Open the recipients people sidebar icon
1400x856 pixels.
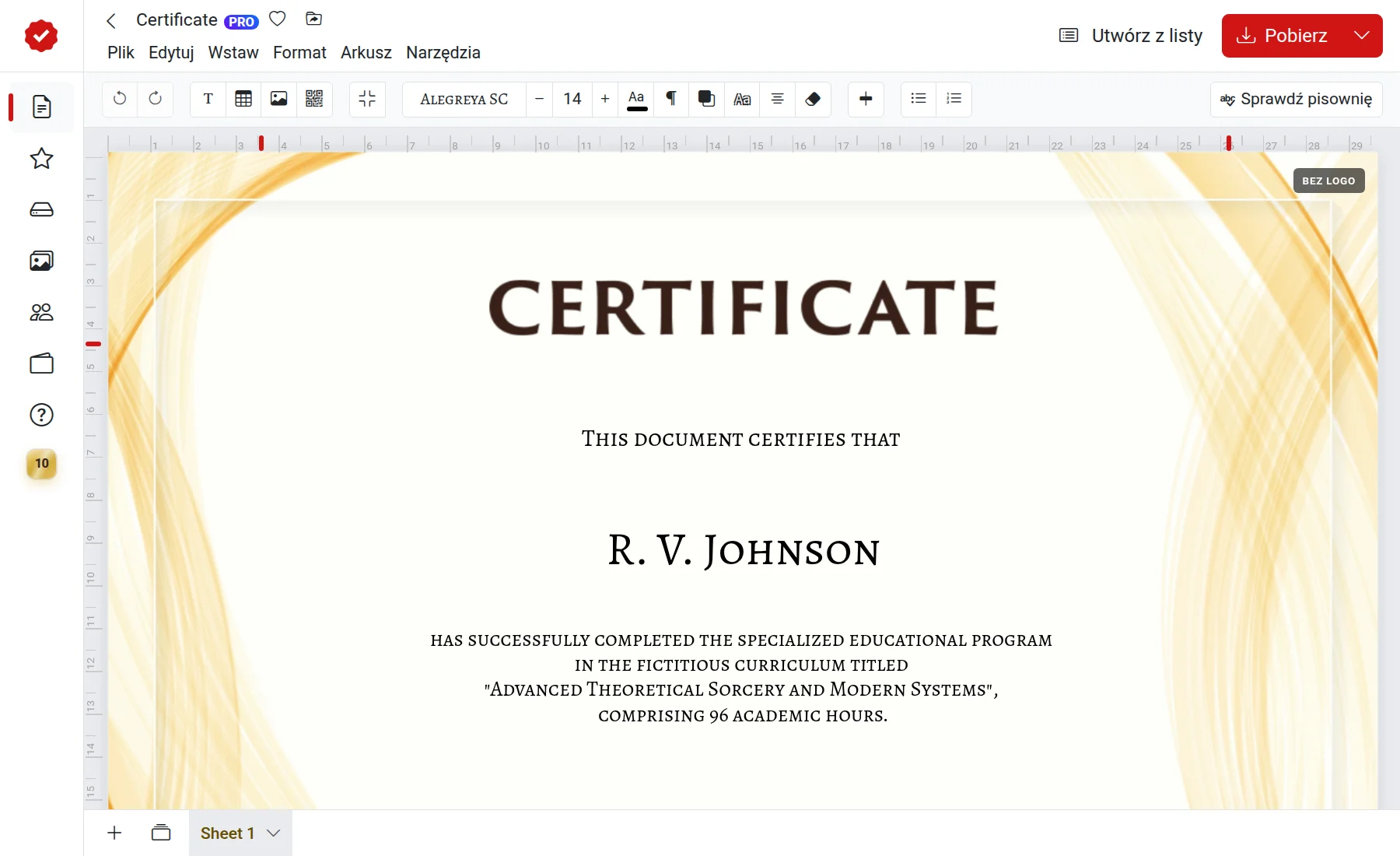[x=41, y=312]
